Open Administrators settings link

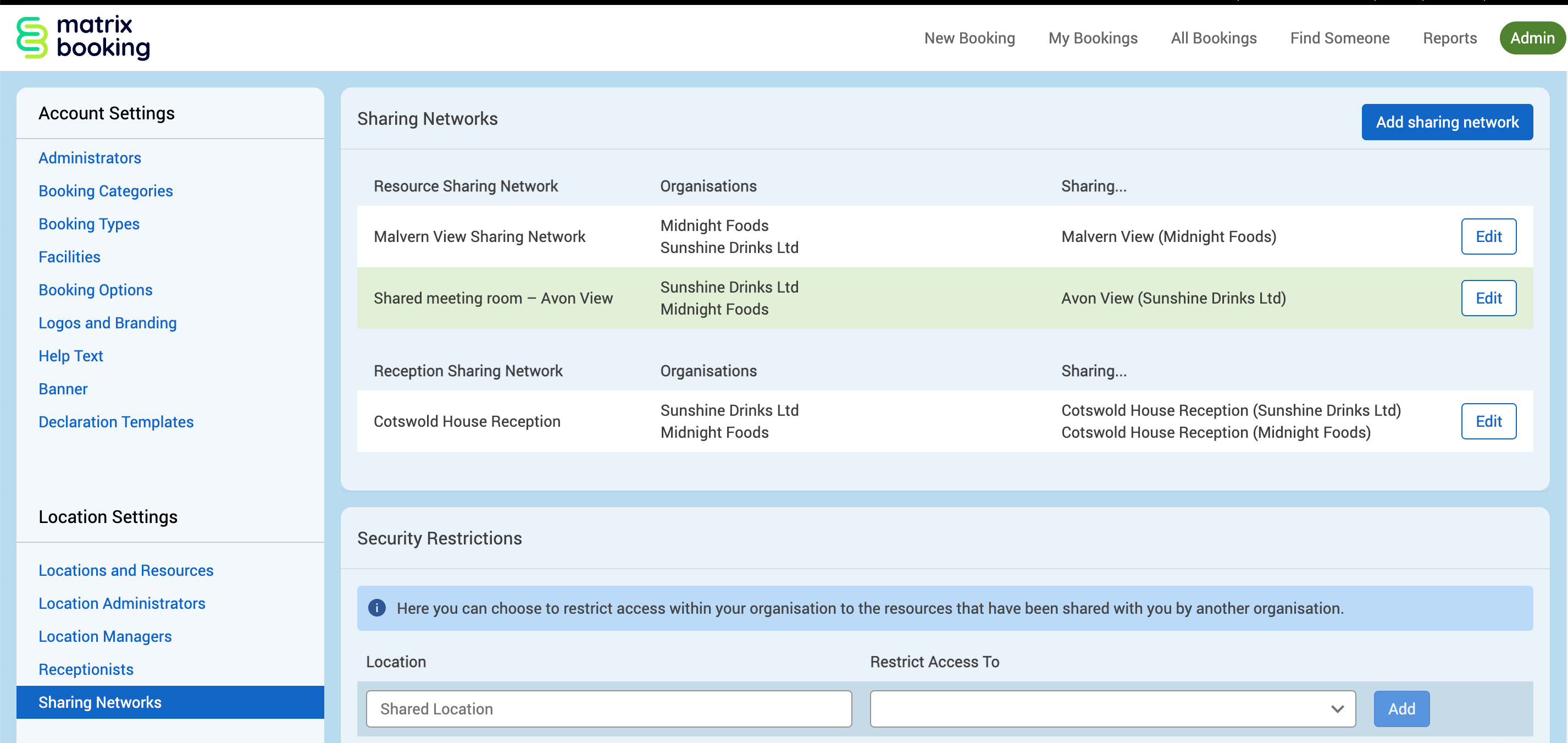click(x=90, y=158)
